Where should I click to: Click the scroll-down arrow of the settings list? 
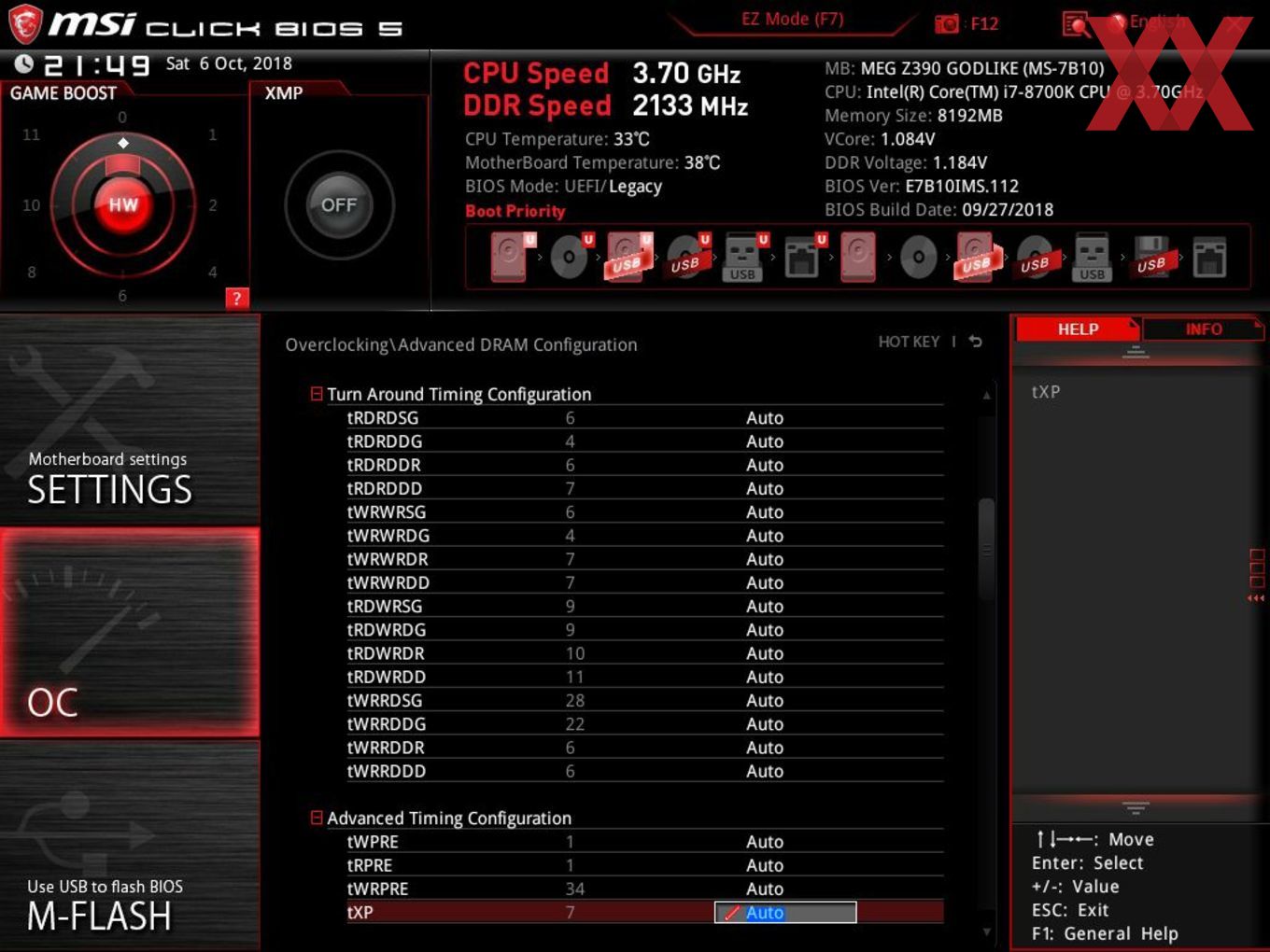(986, 931)
